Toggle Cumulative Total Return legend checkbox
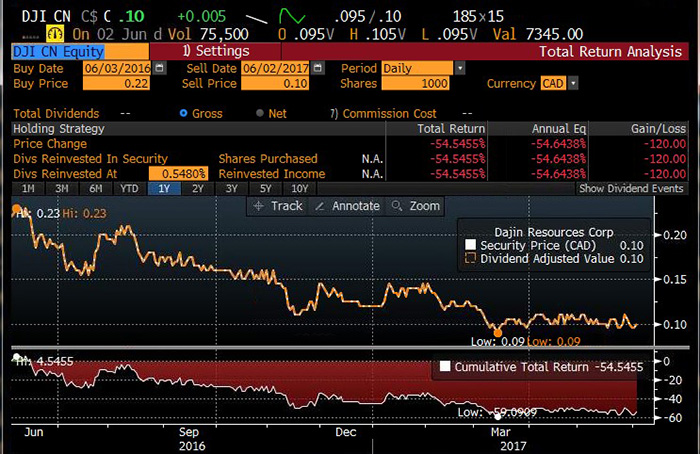This screenshot has height=454, width=700. pos(445,367)
